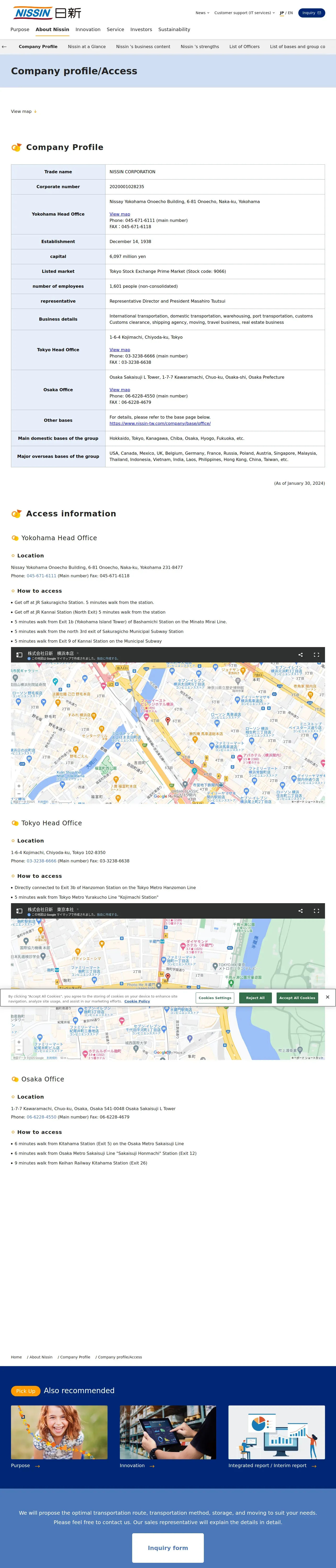Image resolution: width=336 pixels, height=1568 pixels.
Task: Select Nissin's business content sub-tab
Action: click(143, 46)
